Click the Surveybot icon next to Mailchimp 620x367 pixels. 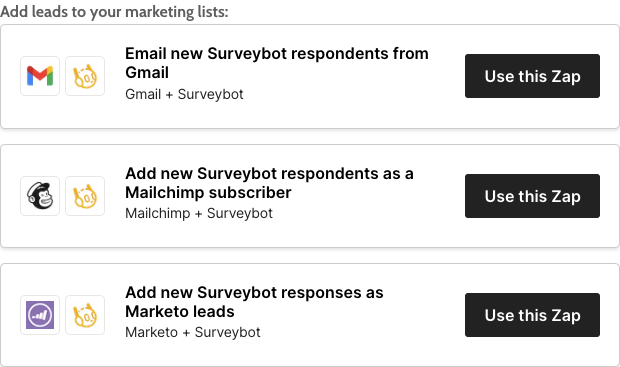click(85, 196)
